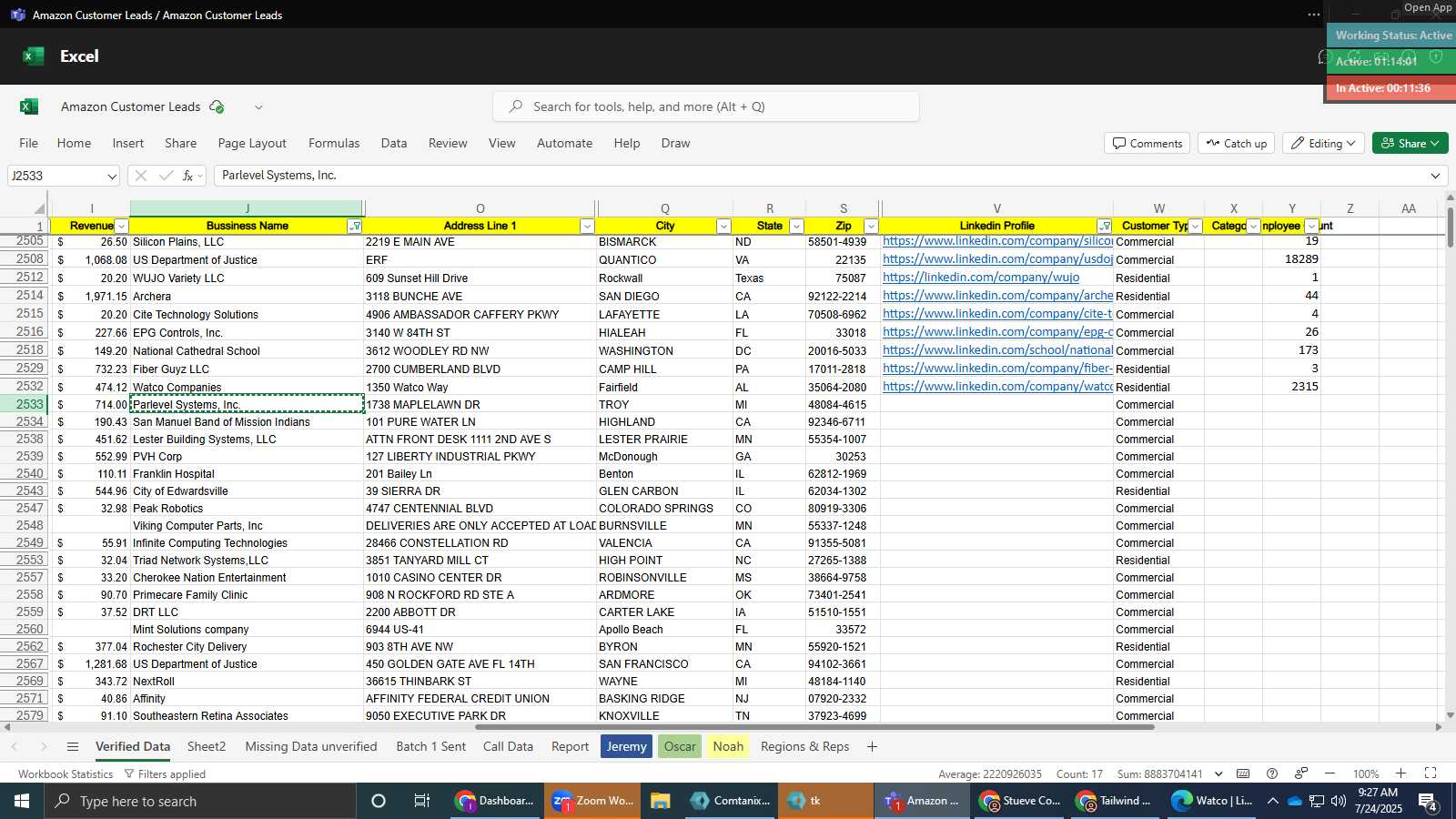The height and width of the screenshot is (819, 1456).
Task: Click the status bar feedback icon
Action: pos(1301,773)
